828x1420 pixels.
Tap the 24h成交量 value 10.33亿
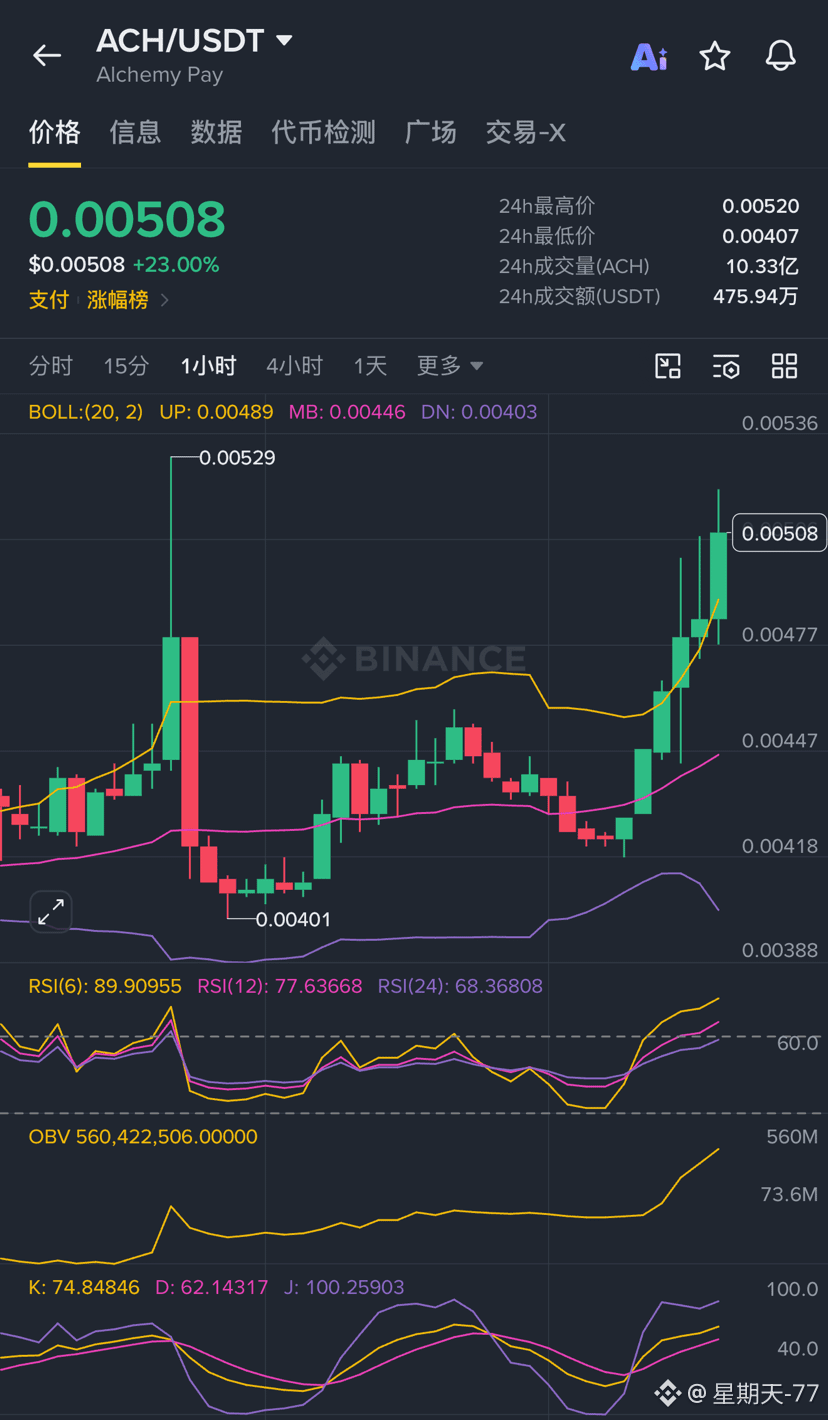click(x=762, y=266)
